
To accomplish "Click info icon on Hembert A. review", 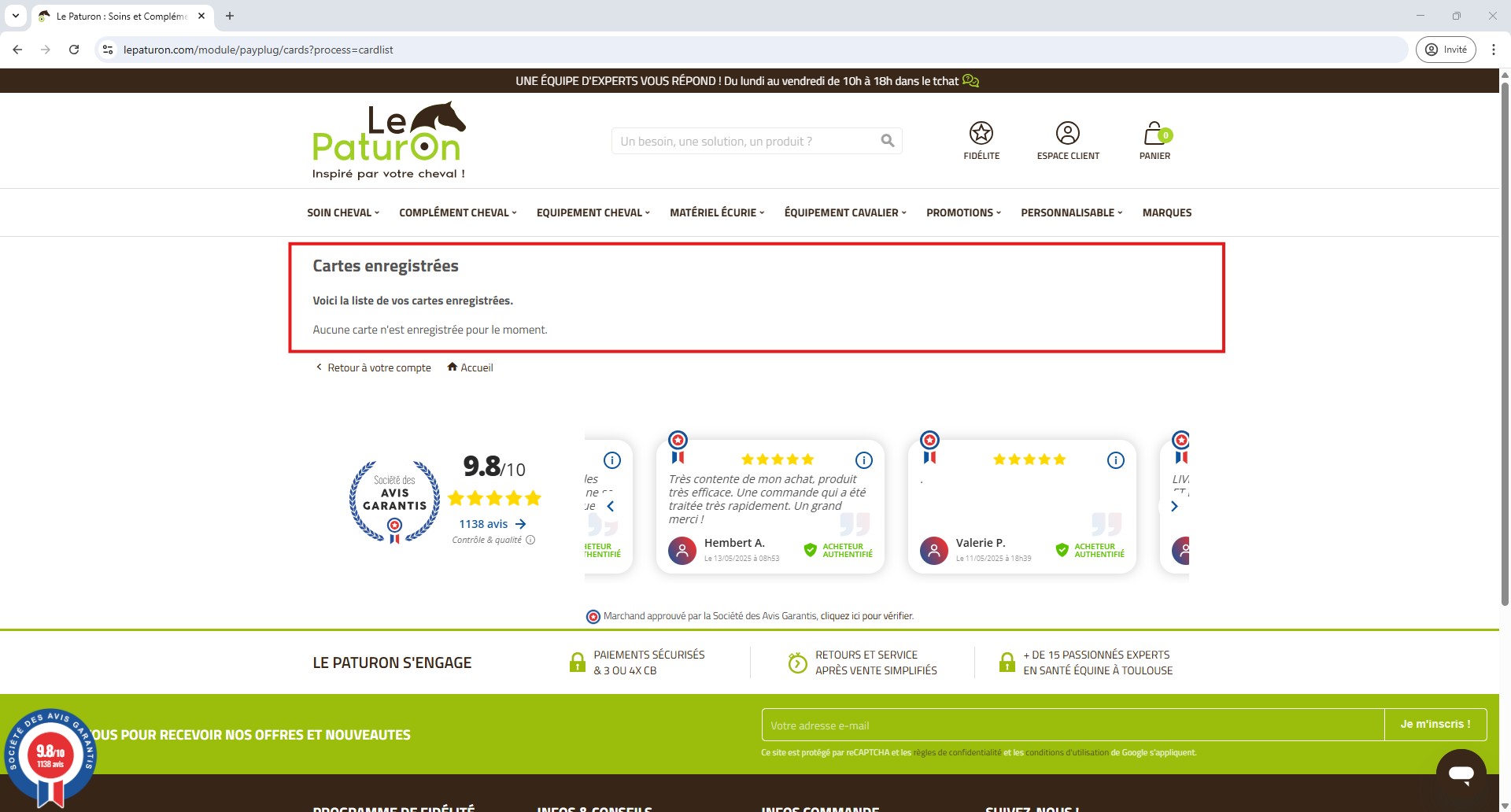I will [x=863, y=460].
